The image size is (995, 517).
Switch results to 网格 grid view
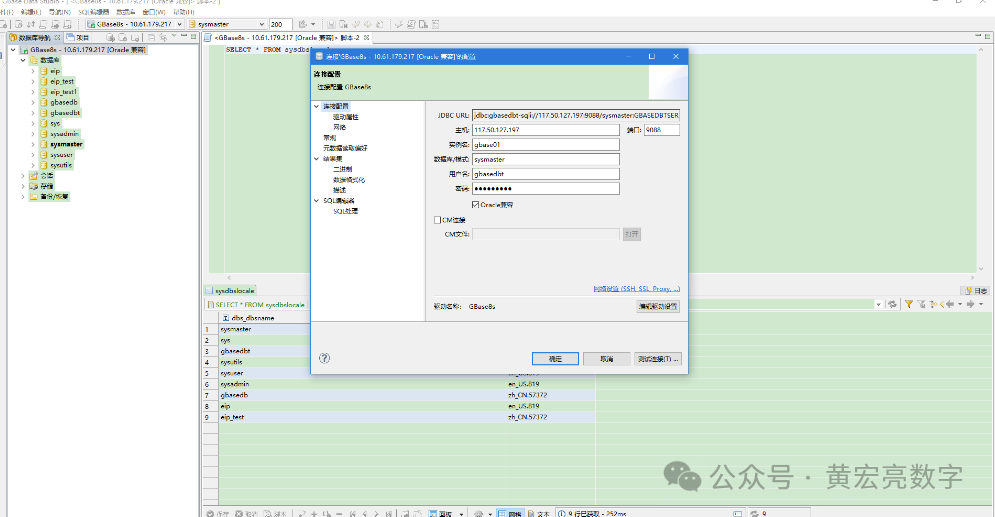(x=510, y=513)
